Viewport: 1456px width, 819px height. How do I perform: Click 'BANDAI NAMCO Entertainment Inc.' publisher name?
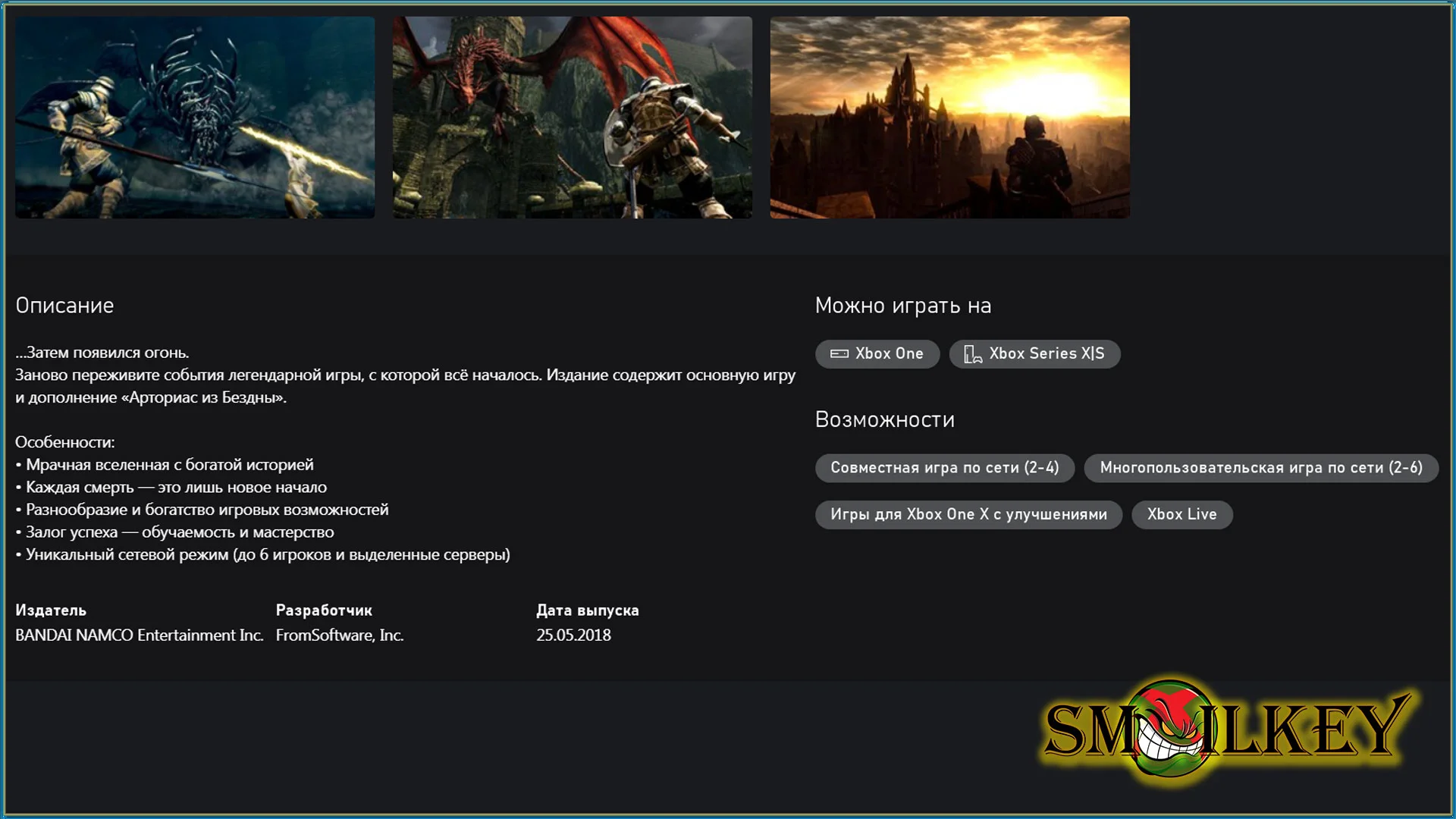(x=140, y=635)
